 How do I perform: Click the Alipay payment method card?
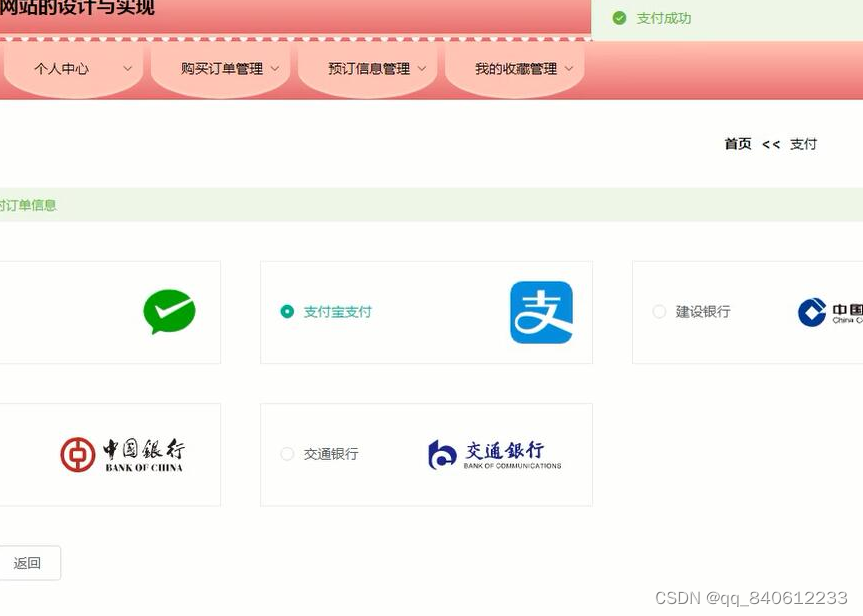427,311
